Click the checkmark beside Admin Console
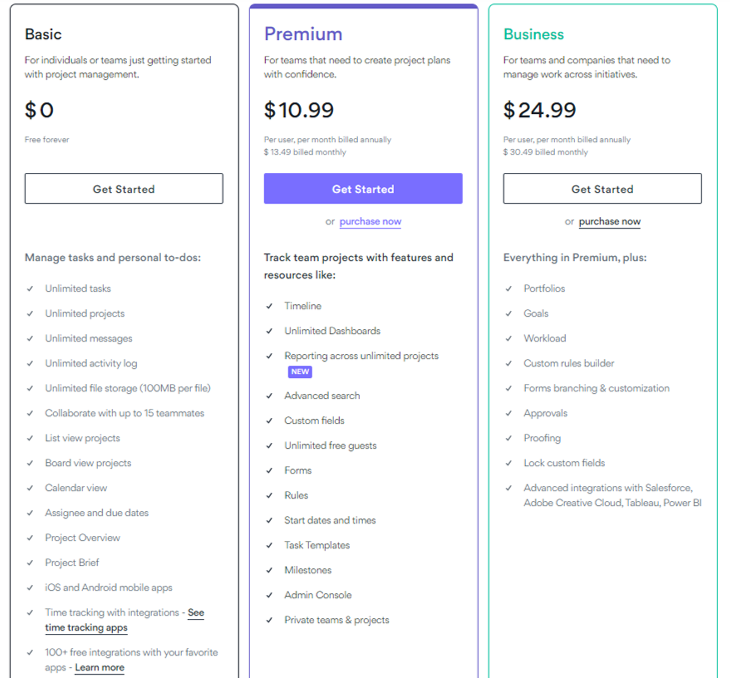This screenshot has width=730, height=678. click(269, 595)
